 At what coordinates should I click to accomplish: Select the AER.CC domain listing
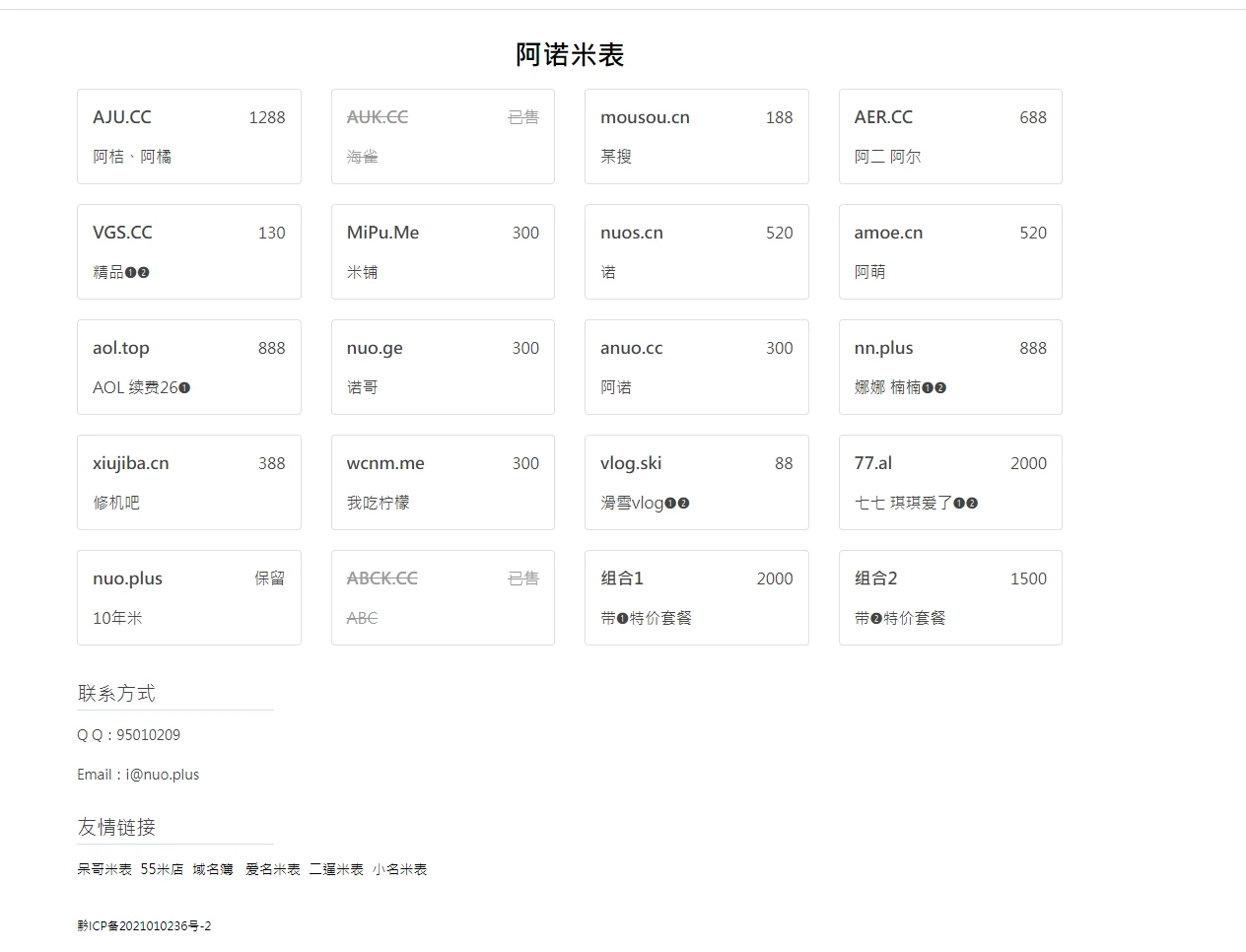950,136
